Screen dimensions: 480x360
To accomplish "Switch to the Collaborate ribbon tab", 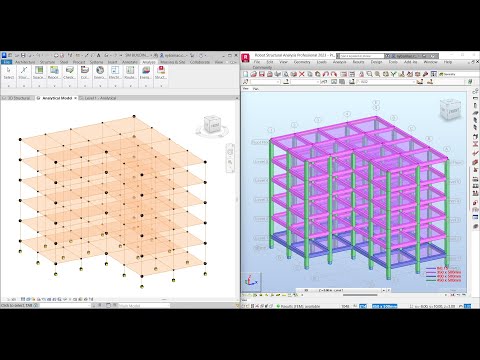I will [x=200, y=62].
